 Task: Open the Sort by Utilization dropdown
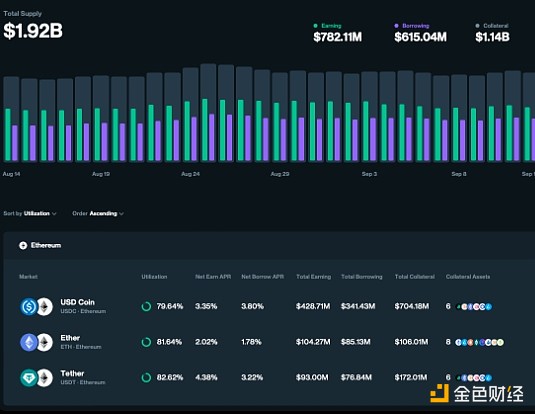30,214
